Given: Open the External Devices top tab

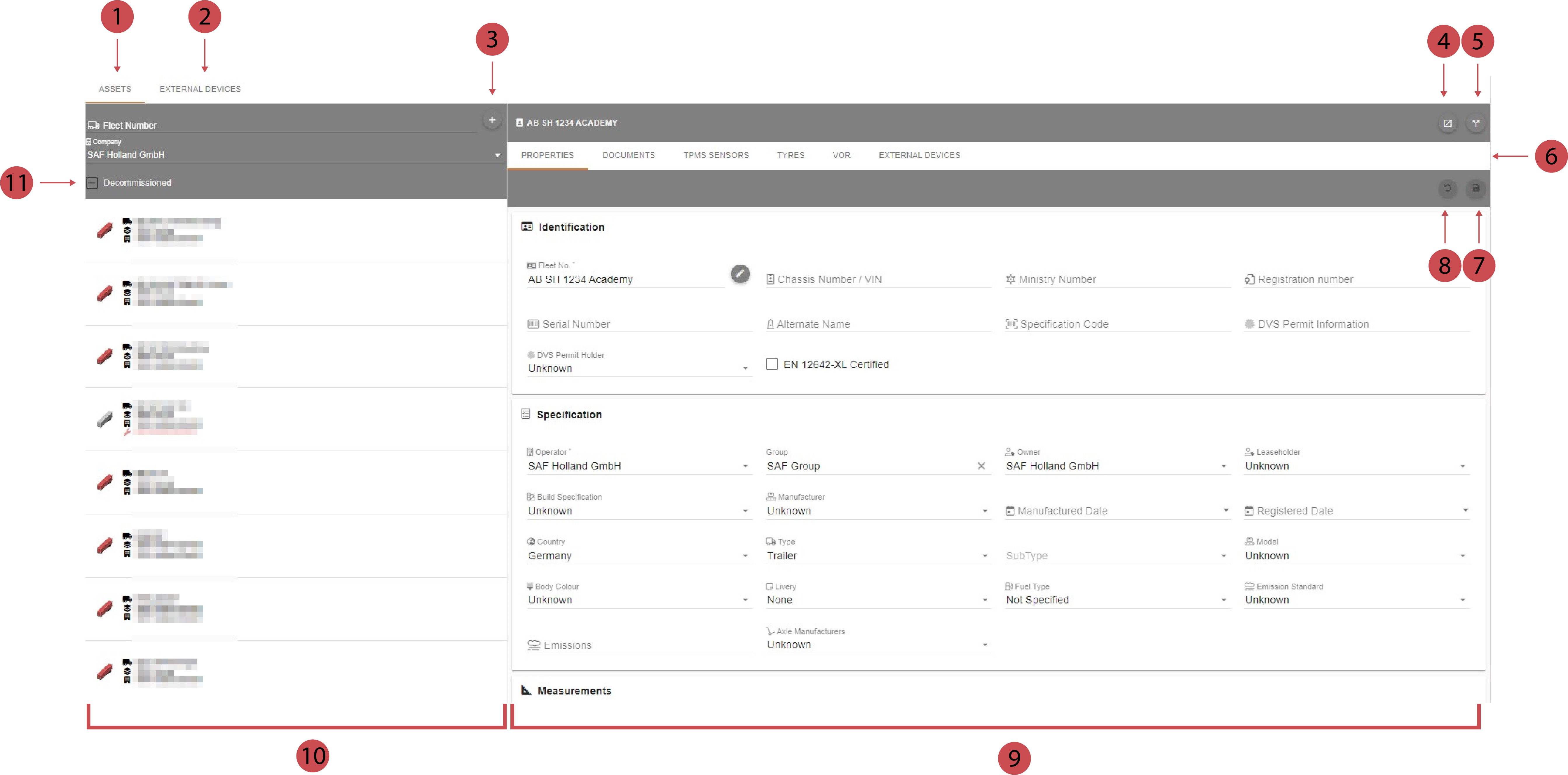Looking at the screenshot, I should coord(200,89).
